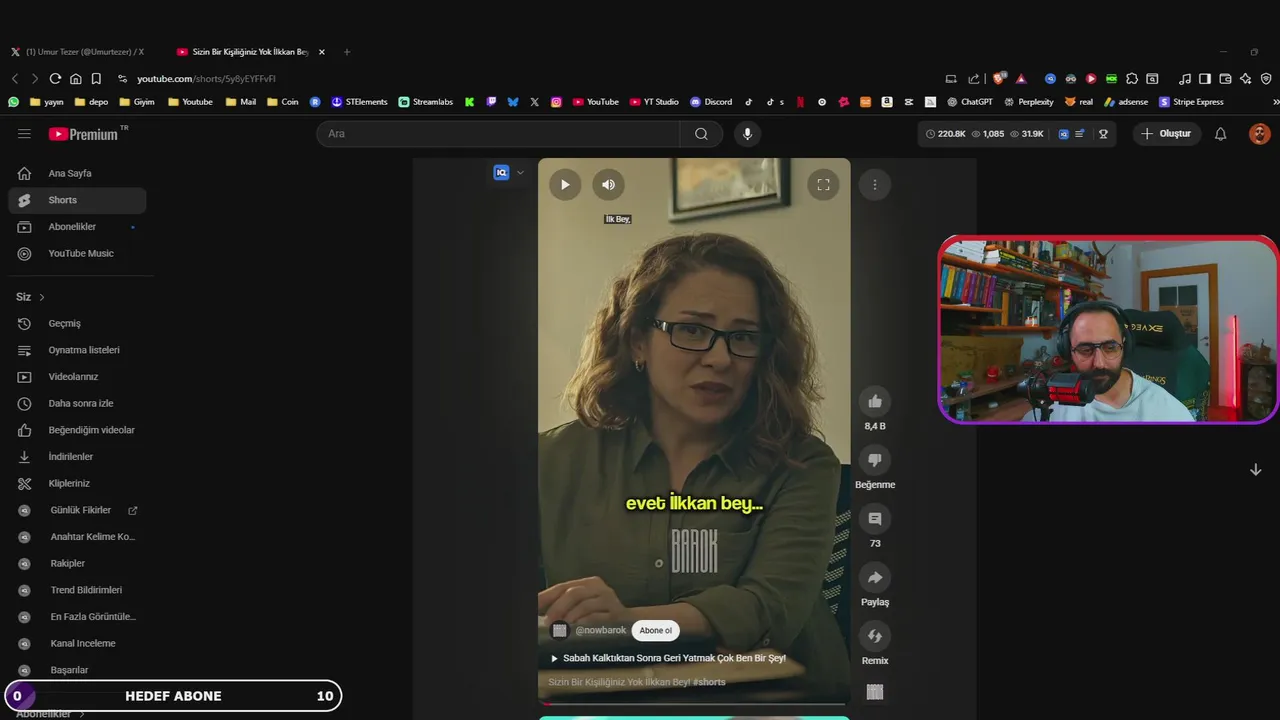
Task: Click the vidIQ stats bar trophy icon
Action: point(1103,134)
